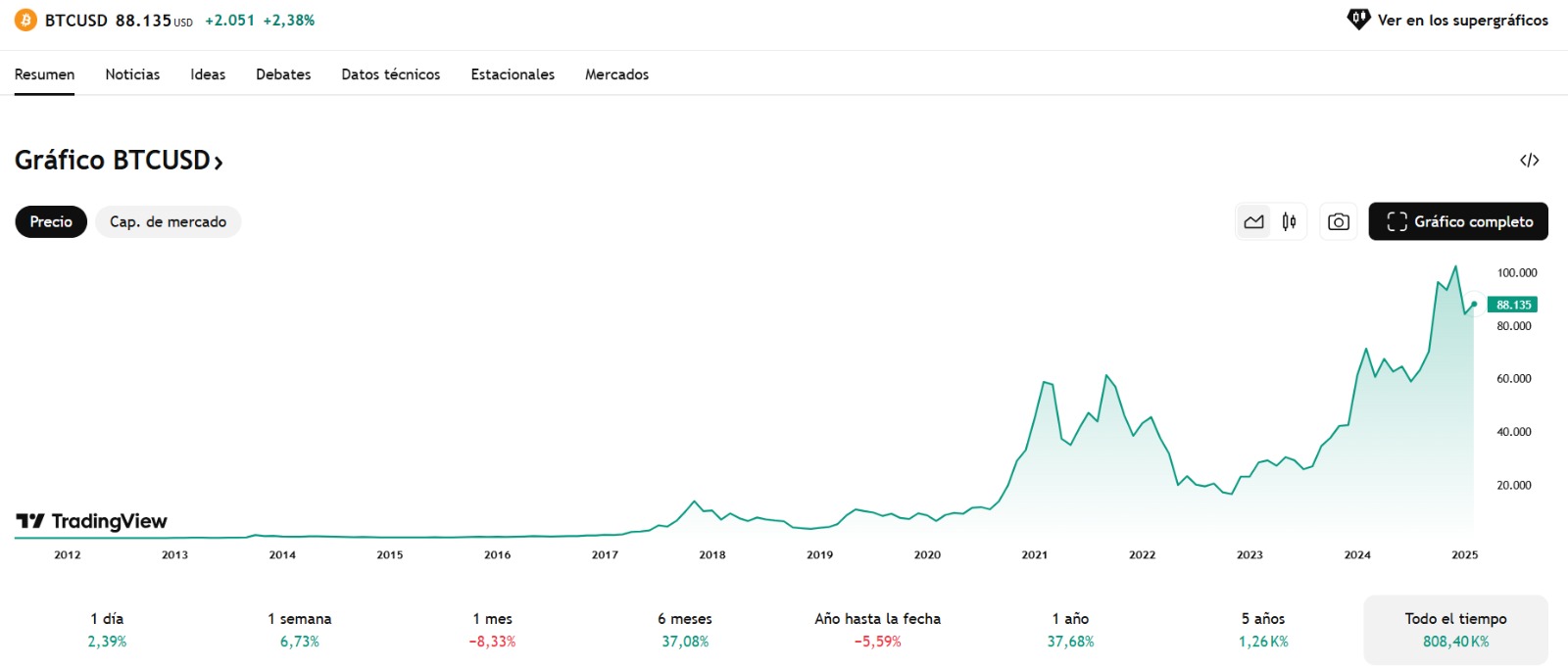Click the TradingView logo watermark
Image resolution: width=1568 pixels, height=667 pixels.
[92, 521]
